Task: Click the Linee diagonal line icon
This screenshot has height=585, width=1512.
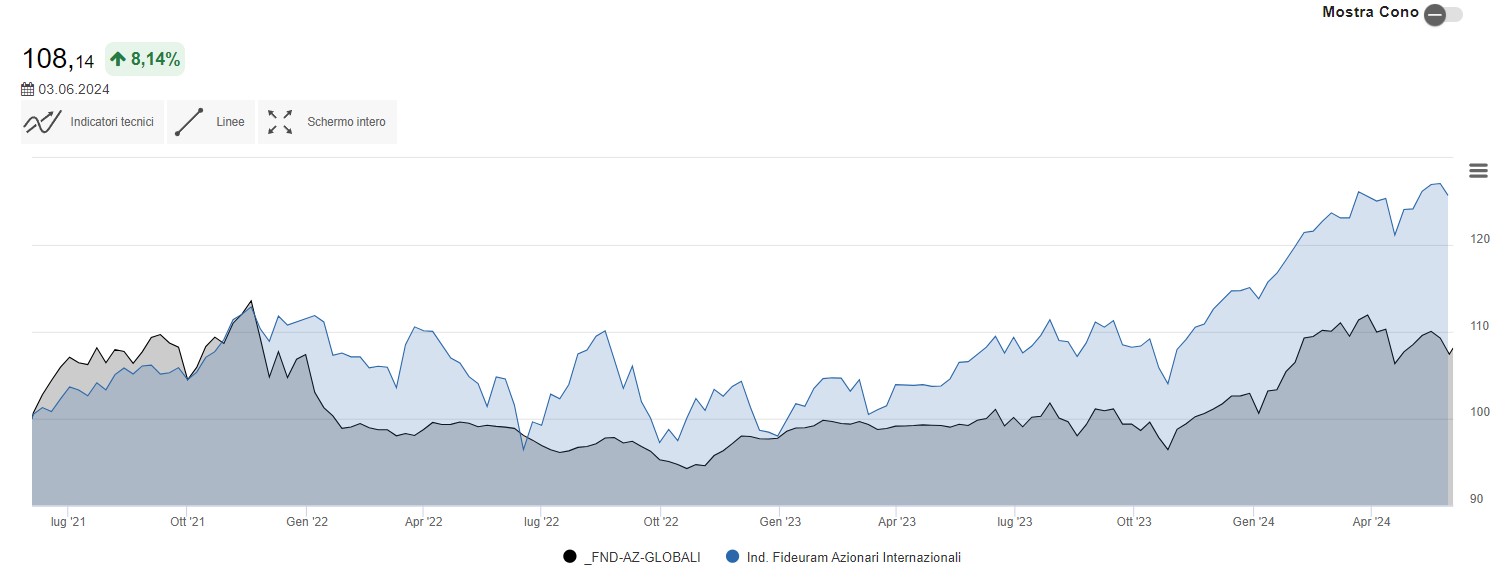Action: tap(189, 122)
